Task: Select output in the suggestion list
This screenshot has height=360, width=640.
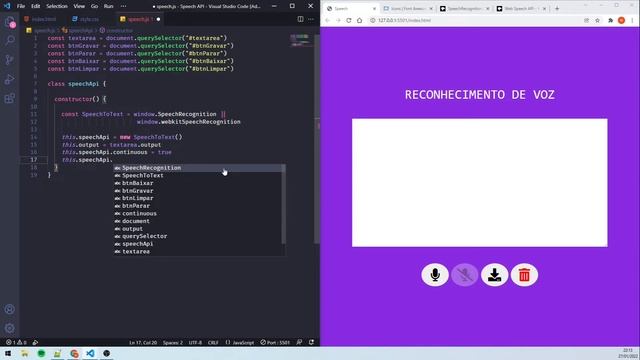Action: tap(199, 229)
